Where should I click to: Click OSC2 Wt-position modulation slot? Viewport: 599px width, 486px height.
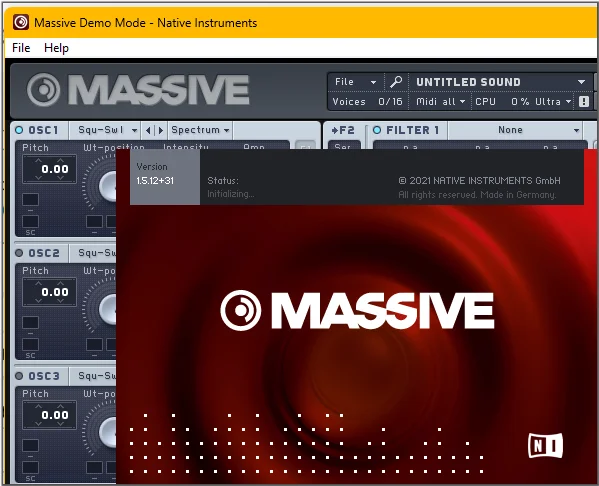coord(94,345)
